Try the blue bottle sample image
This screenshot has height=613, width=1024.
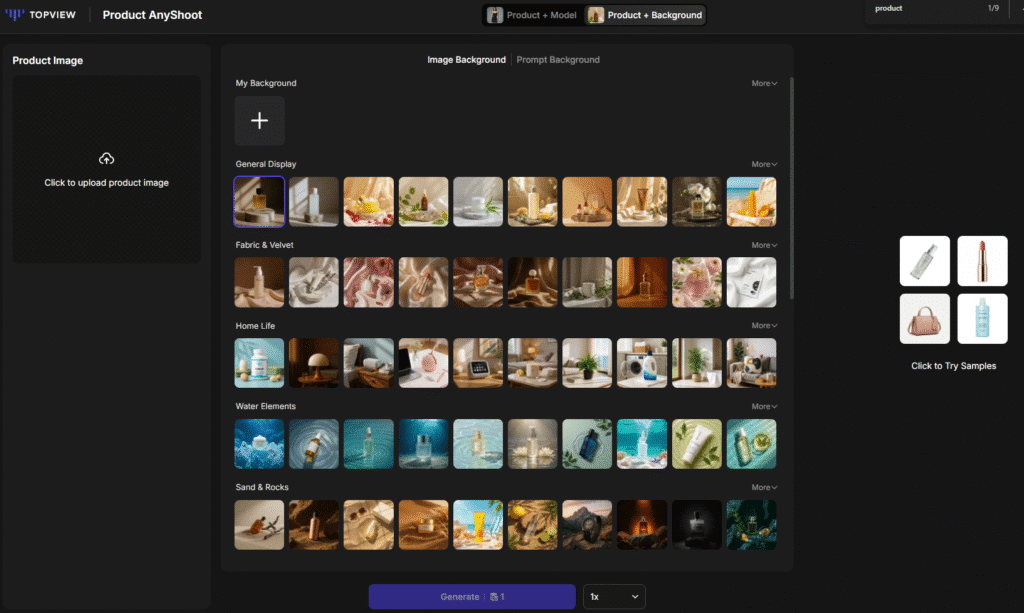(x=982, y=318)
